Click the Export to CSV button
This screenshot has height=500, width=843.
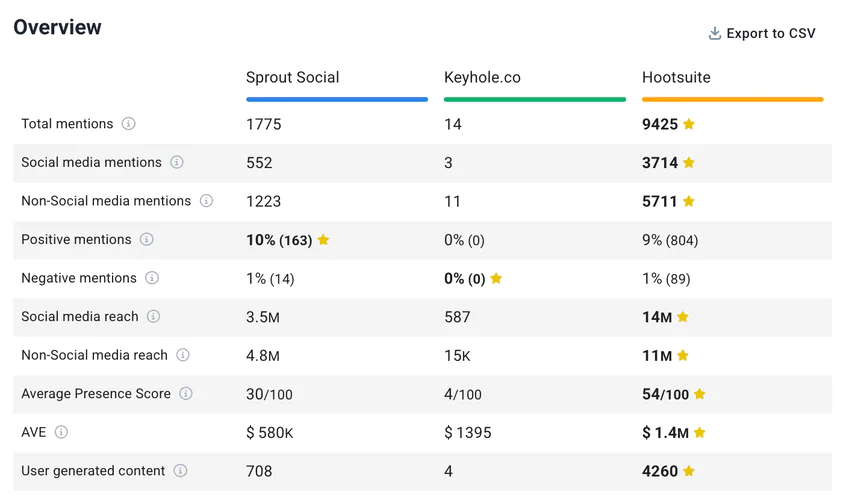(762, 33)
